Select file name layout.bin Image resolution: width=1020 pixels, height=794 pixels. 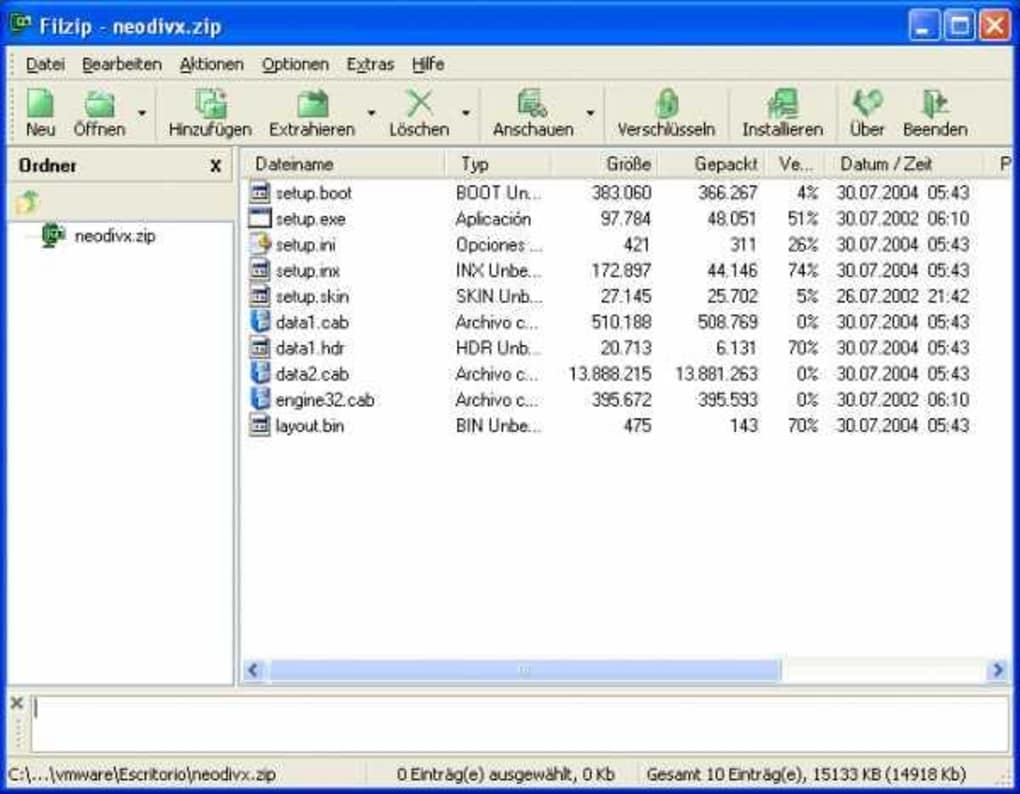(310, 426)
